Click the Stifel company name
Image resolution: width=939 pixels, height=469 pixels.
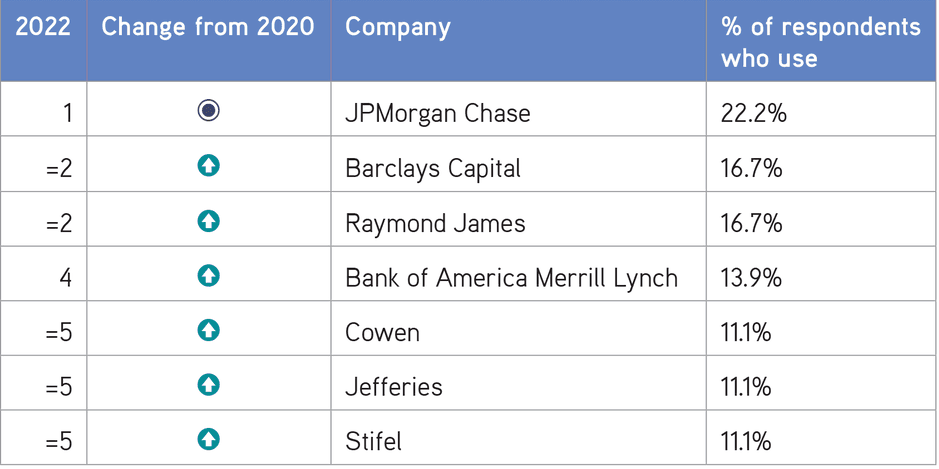[373, 441]
